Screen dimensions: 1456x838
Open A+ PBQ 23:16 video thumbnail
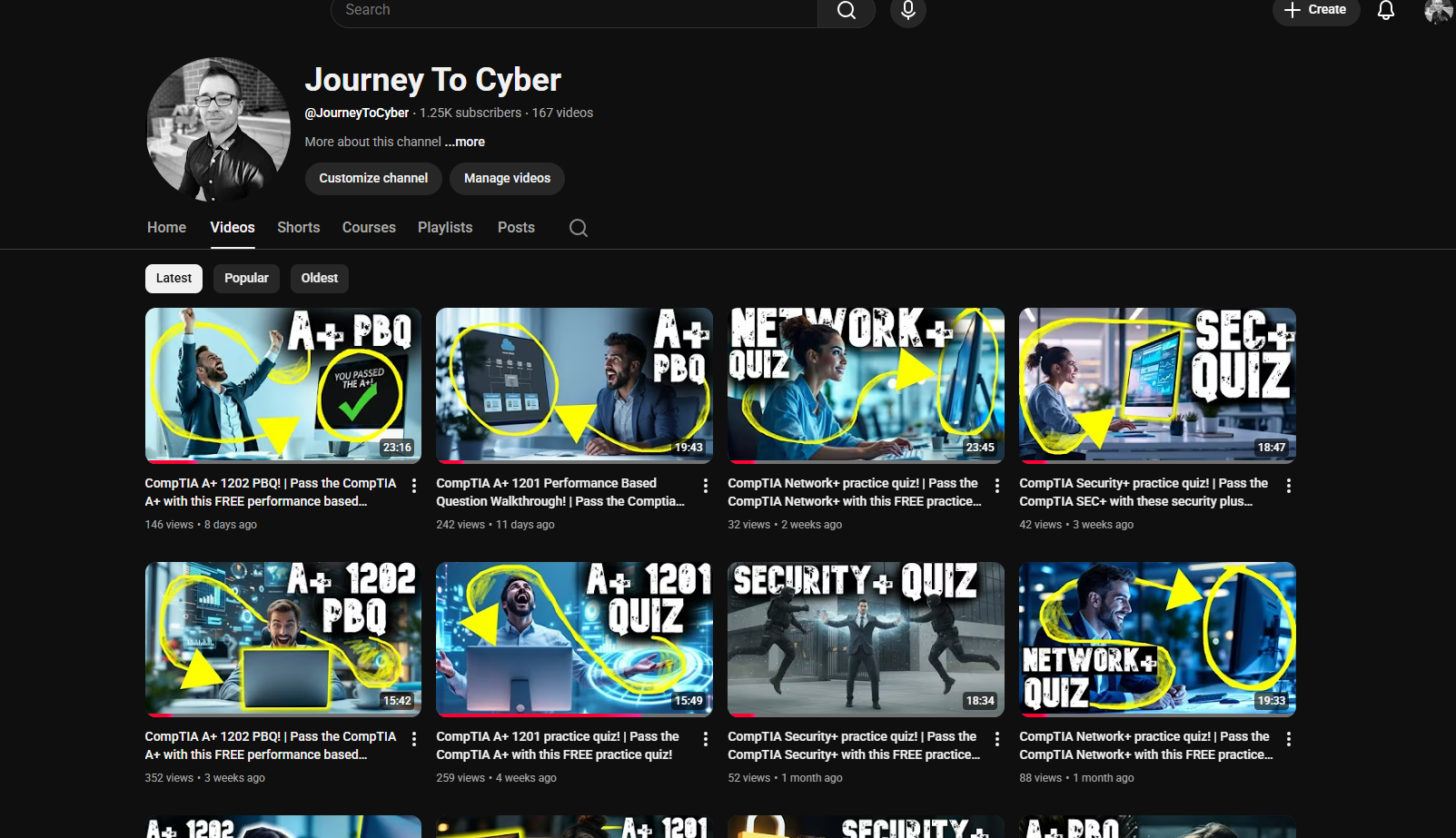pyautogui.click(x=283, y=386)
